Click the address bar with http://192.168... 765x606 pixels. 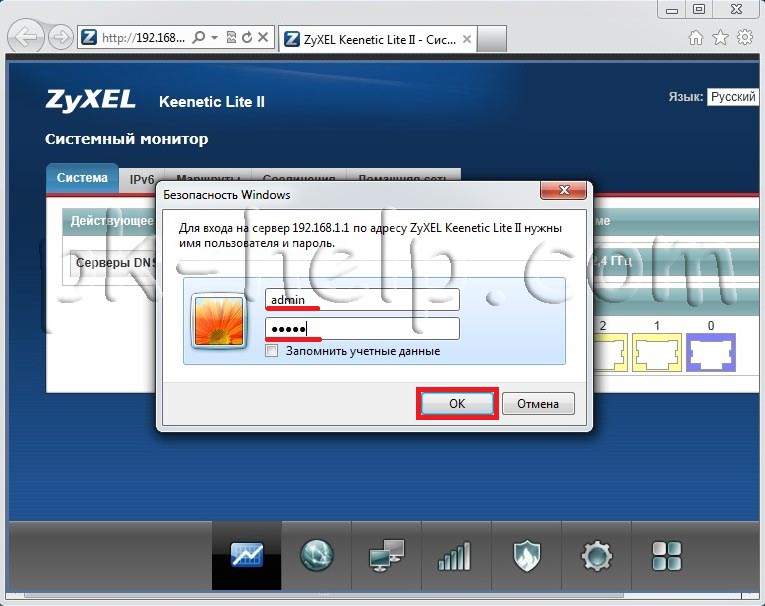[x=142, y=38]
